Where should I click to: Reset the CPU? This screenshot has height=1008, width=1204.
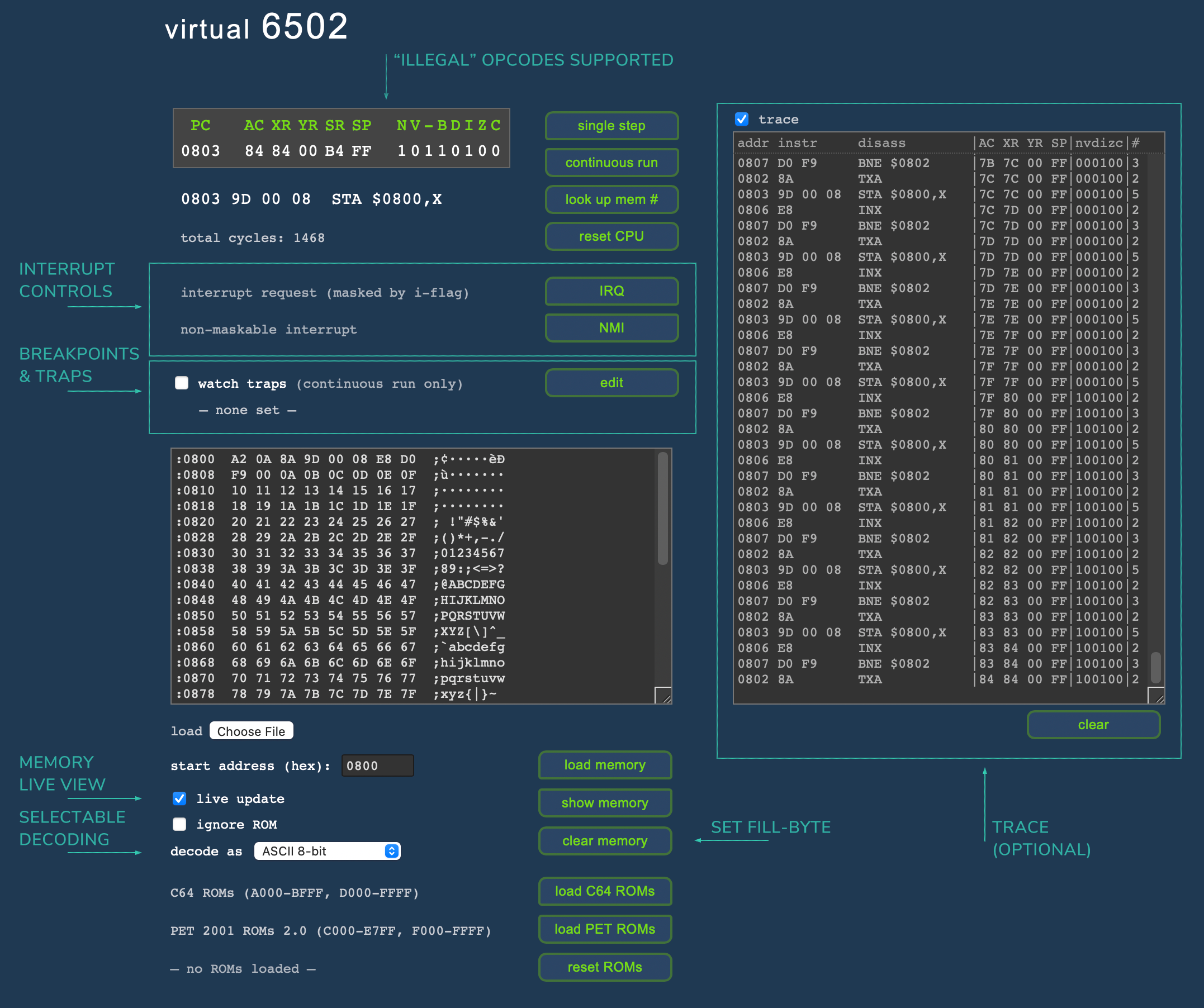coord(611,236)
